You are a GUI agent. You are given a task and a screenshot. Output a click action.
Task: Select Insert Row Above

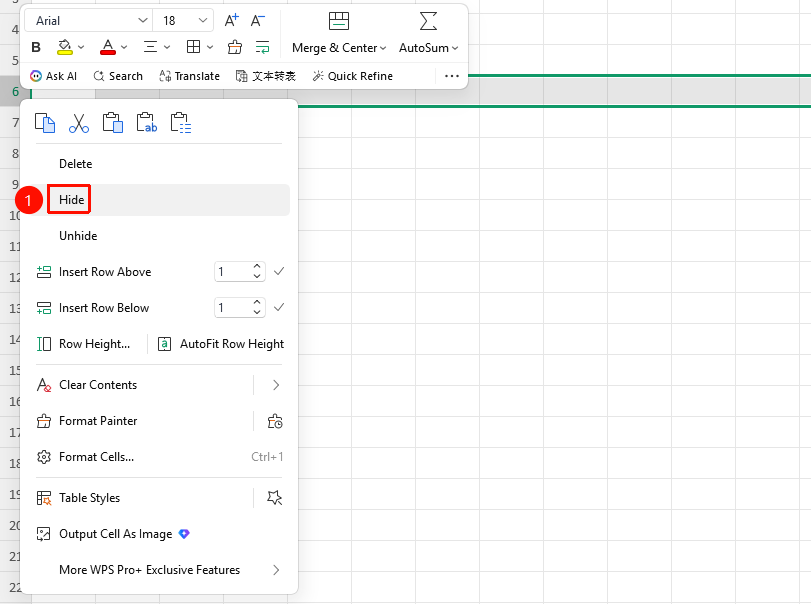[105, 272]
